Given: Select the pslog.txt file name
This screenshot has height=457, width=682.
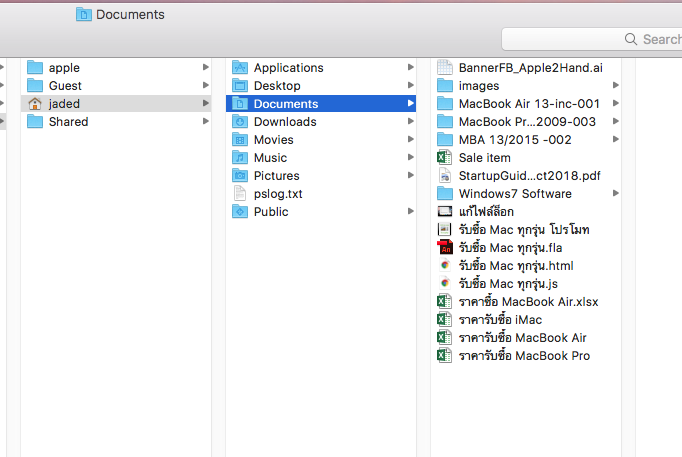Looking at the screenshot, I should [x=278, y=194].
